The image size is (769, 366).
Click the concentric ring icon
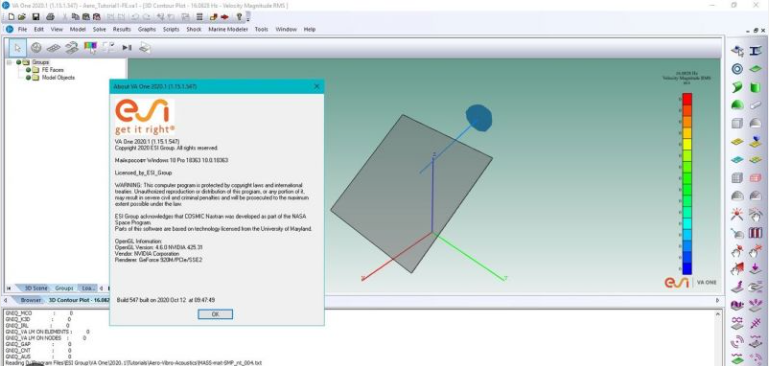coord(737,69)
